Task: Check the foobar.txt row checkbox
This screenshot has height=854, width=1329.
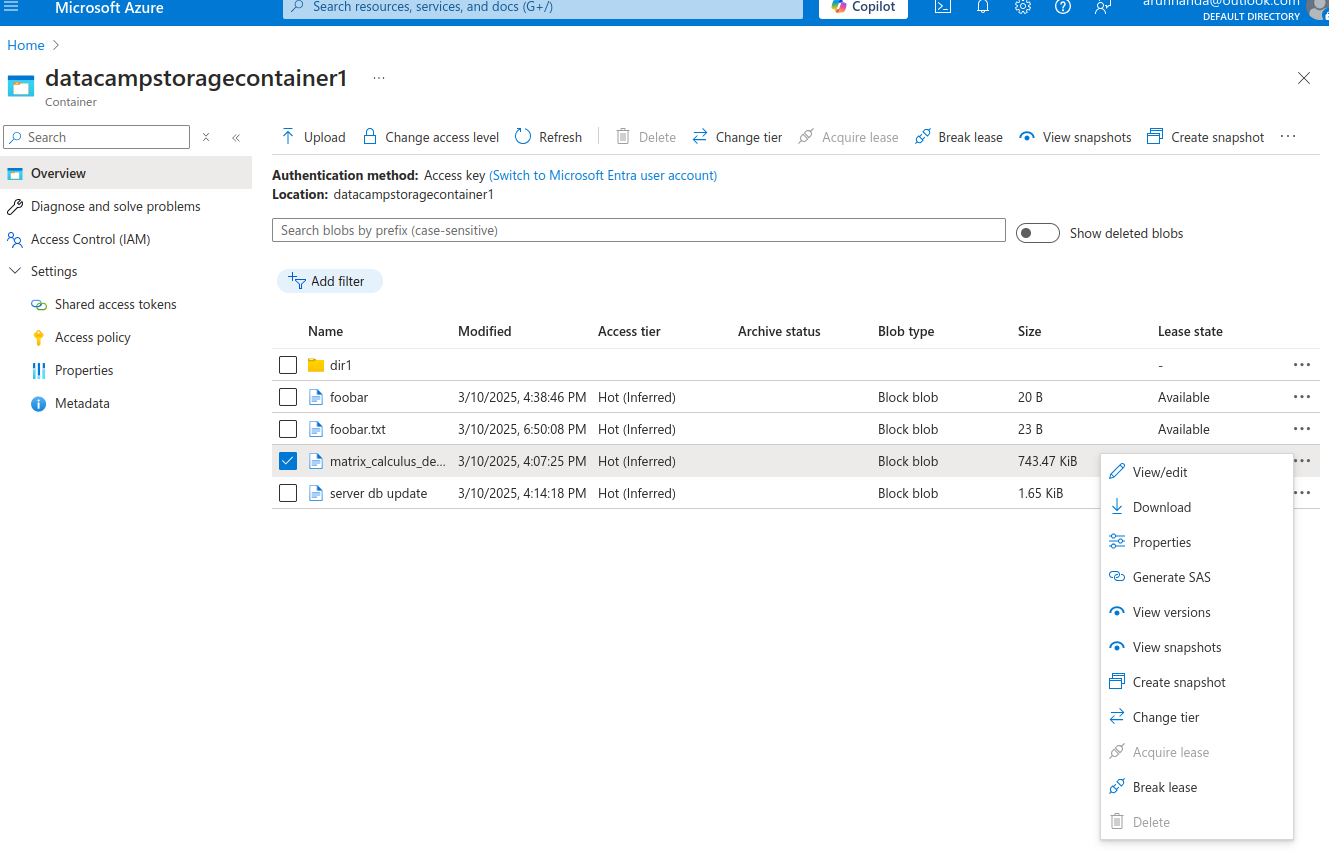Action: (x=288, y=429)
